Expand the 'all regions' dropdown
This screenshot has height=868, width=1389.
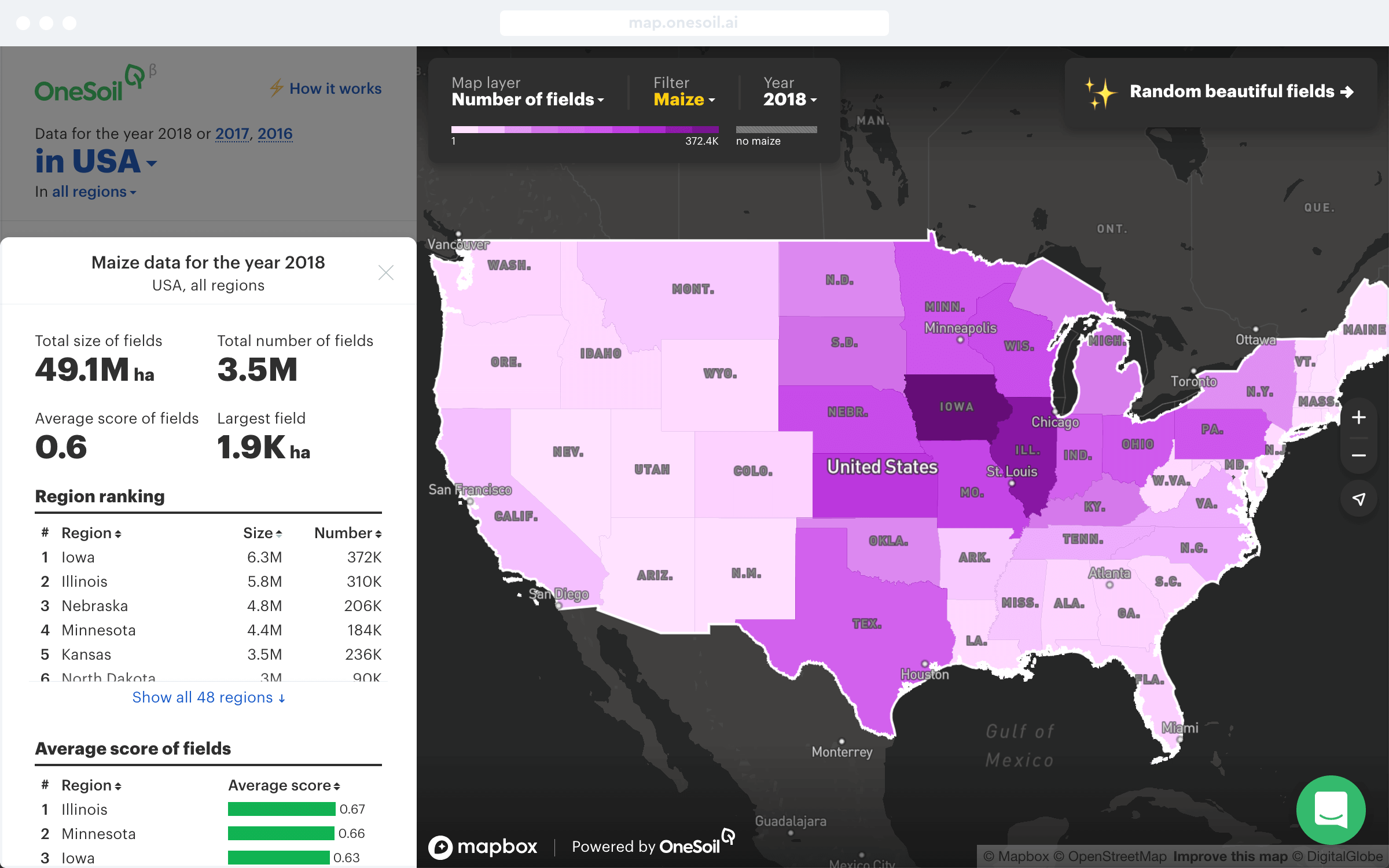coord(94,192)
